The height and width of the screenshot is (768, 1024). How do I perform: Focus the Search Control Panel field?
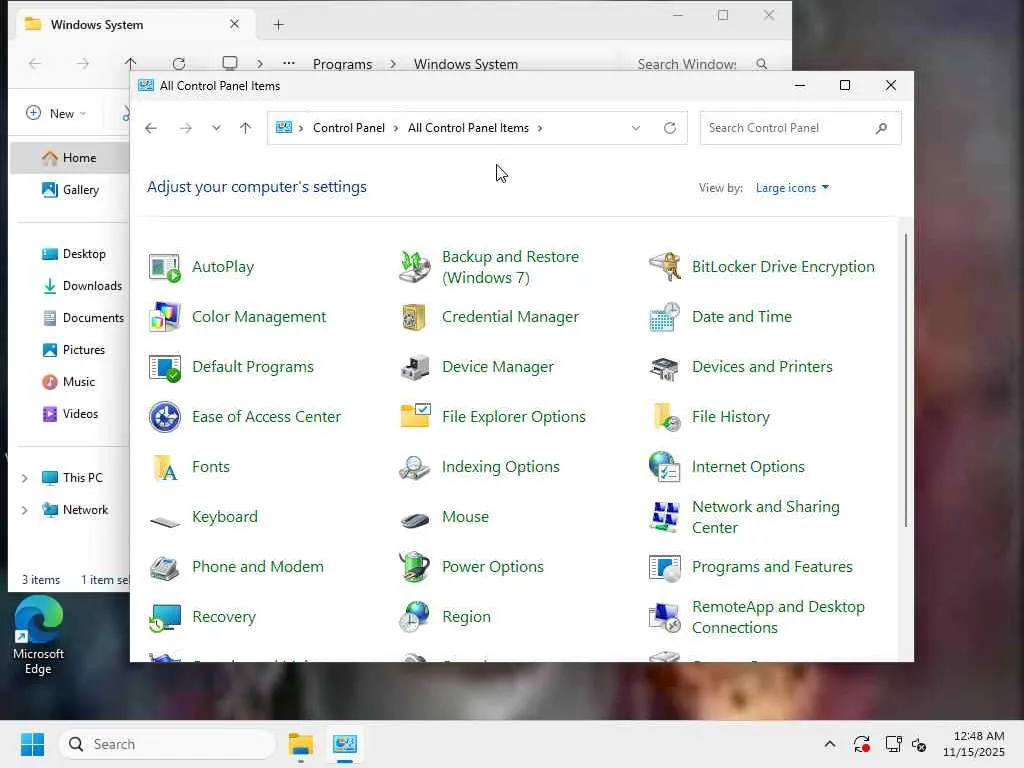pos(800,128)
